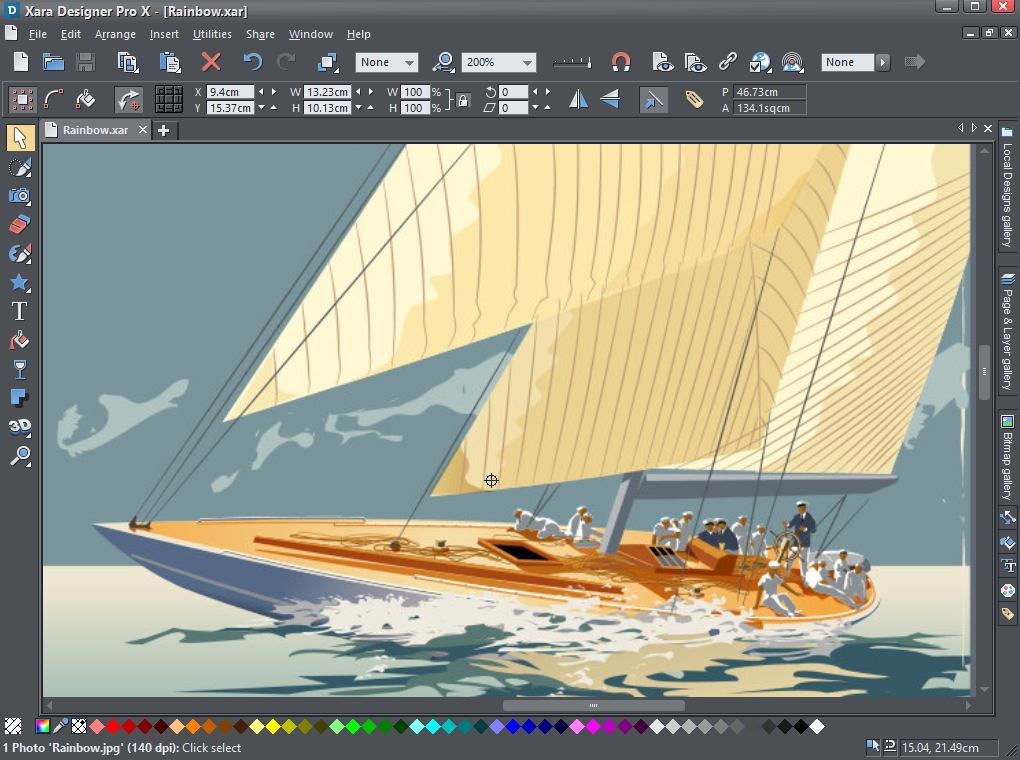
Task: Toggle the show rotation handles button
Action: pyautogui.click(x=128, y=100)
